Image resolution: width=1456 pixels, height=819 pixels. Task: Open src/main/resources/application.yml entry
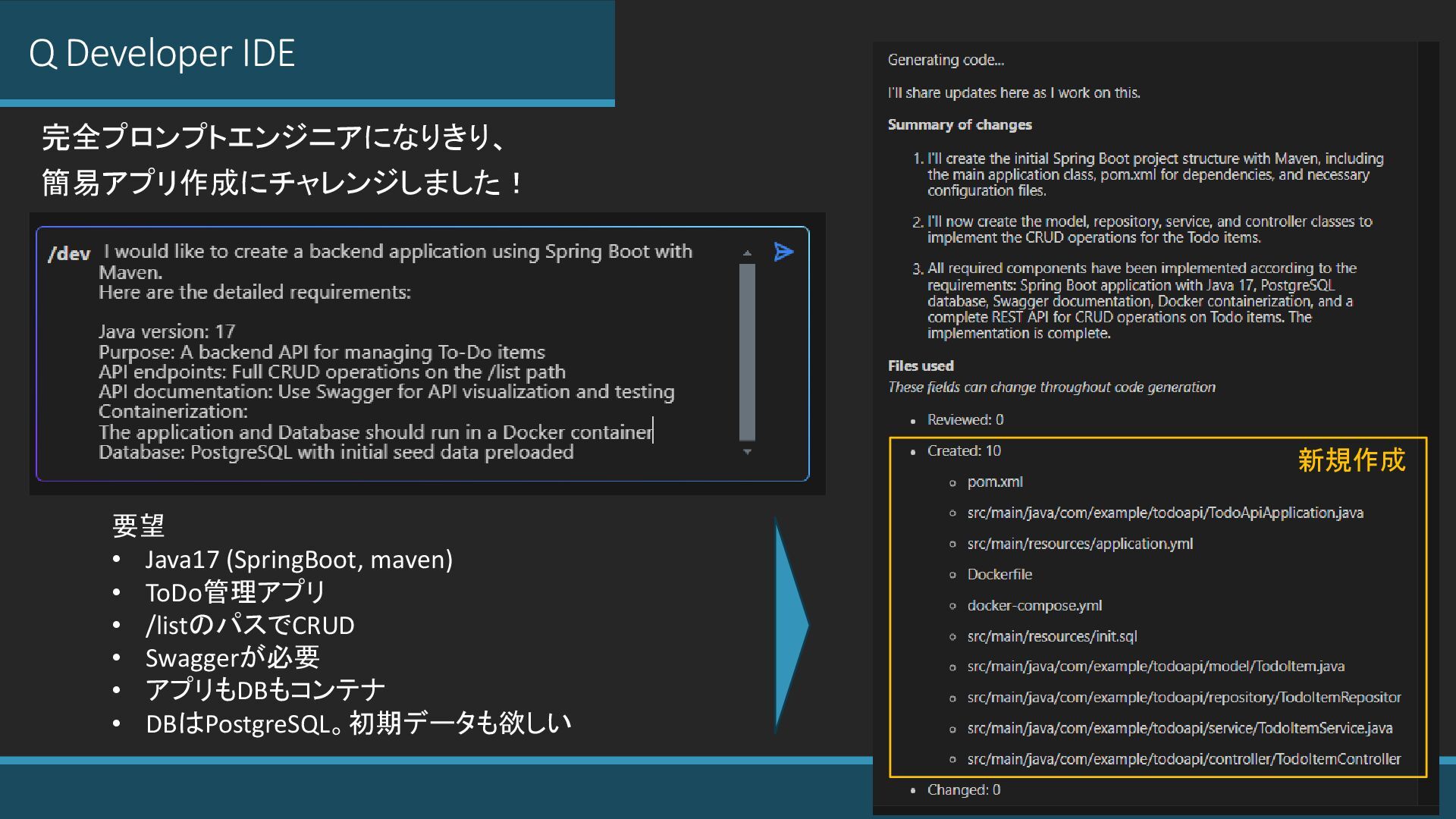click(1079, 544)
